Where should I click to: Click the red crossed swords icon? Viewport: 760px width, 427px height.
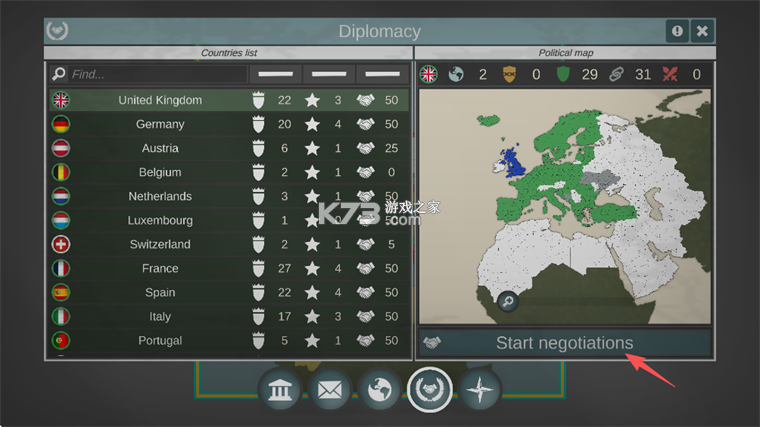click(x=670, y=74)
